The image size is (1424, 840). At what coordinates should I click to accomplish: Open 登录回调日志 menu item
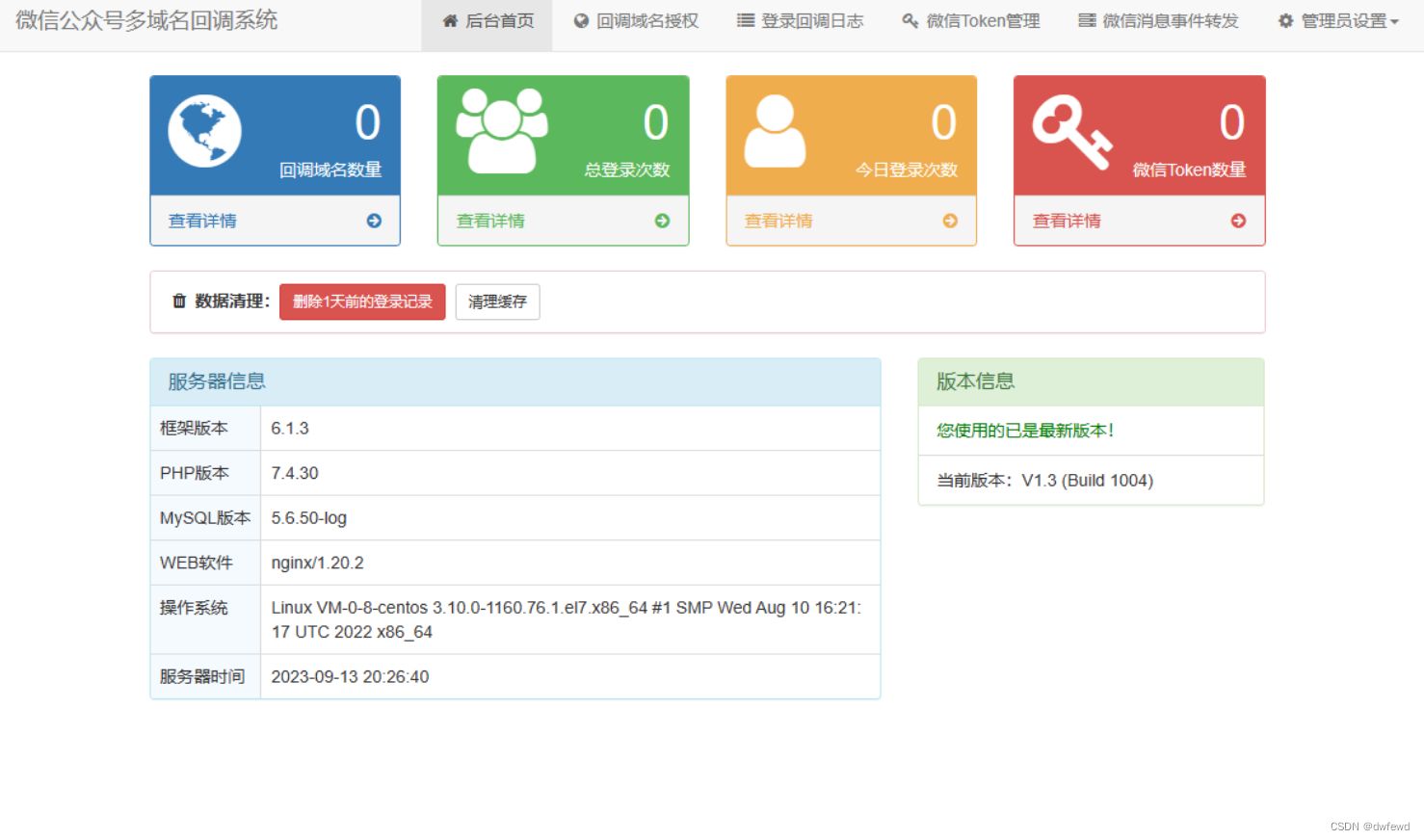(801, 21)
